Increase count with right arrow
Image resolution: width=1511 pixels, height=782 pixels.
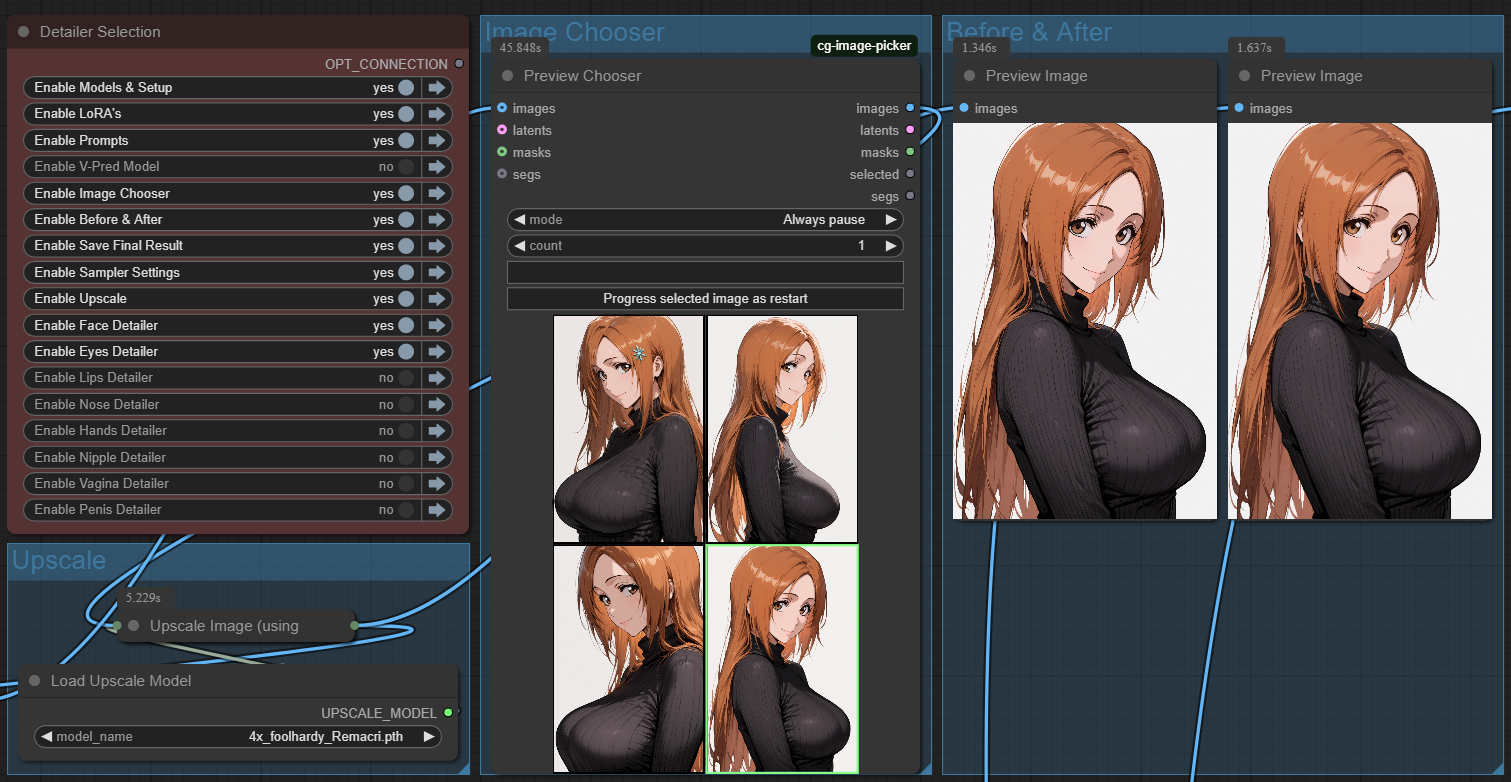pyautogui.click(x=890, y=246)
